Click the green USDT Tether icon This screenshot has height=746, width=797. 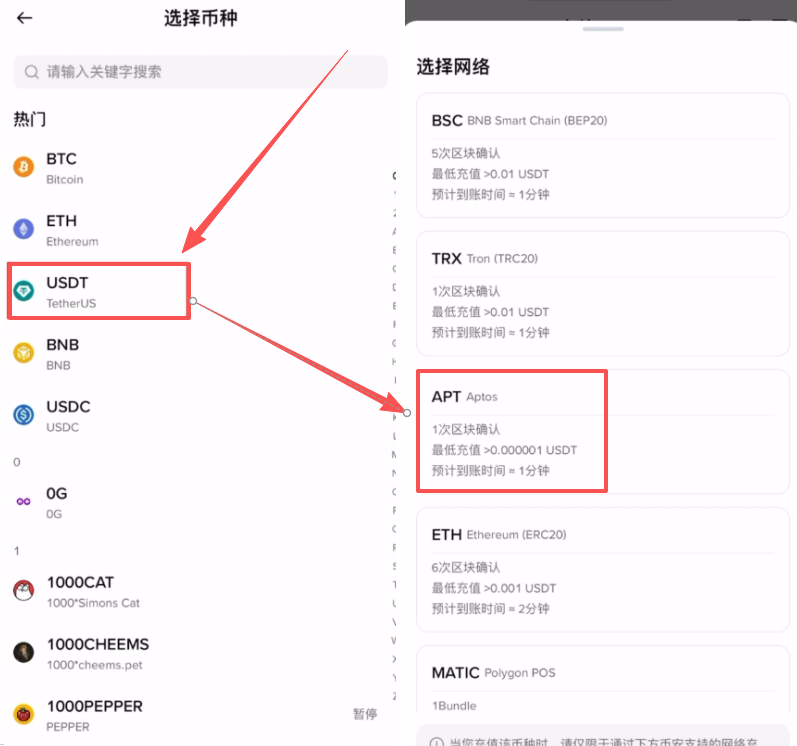23,291
